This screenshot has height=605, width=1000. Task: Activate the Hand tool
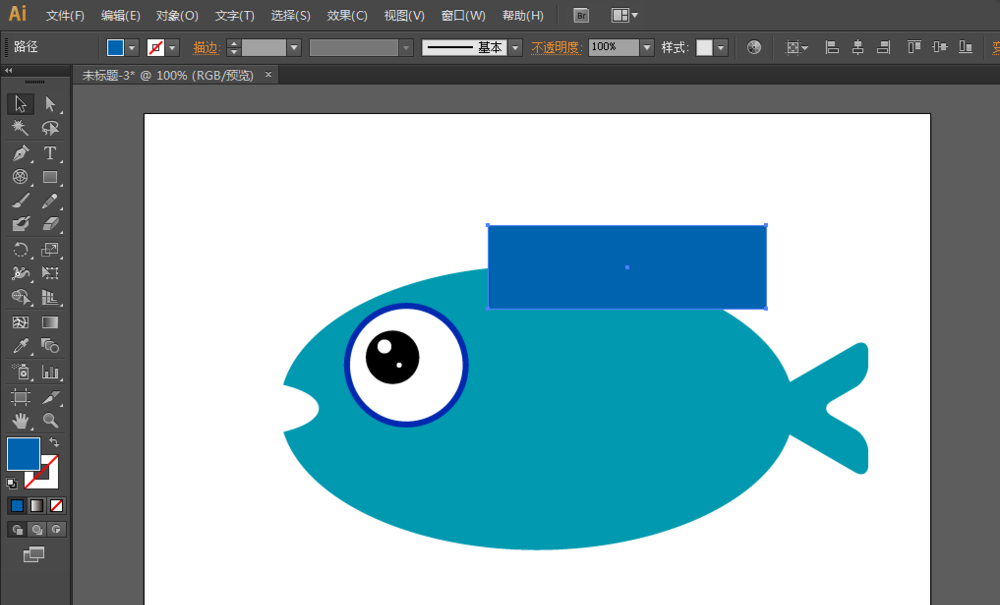click(x=20, y=421)
